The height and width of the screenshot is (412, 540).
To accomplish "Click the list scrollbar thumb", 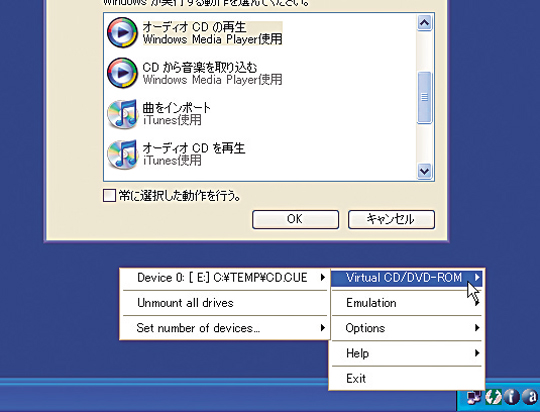I will (424, 97).
